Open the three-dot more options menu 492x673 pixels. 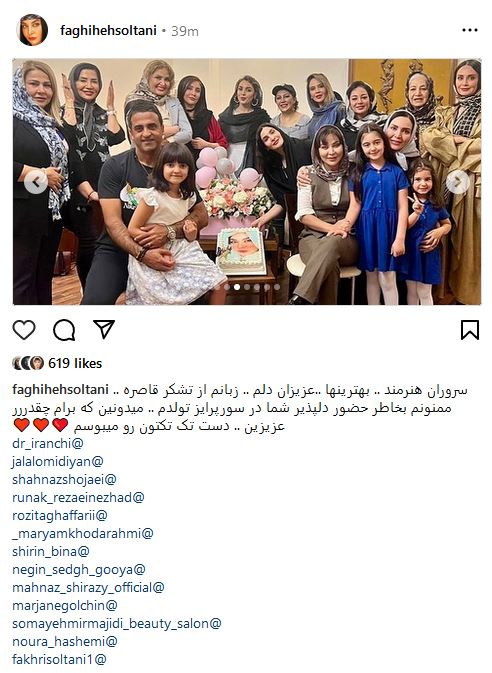pyautogui.click(x=470, y=30)
